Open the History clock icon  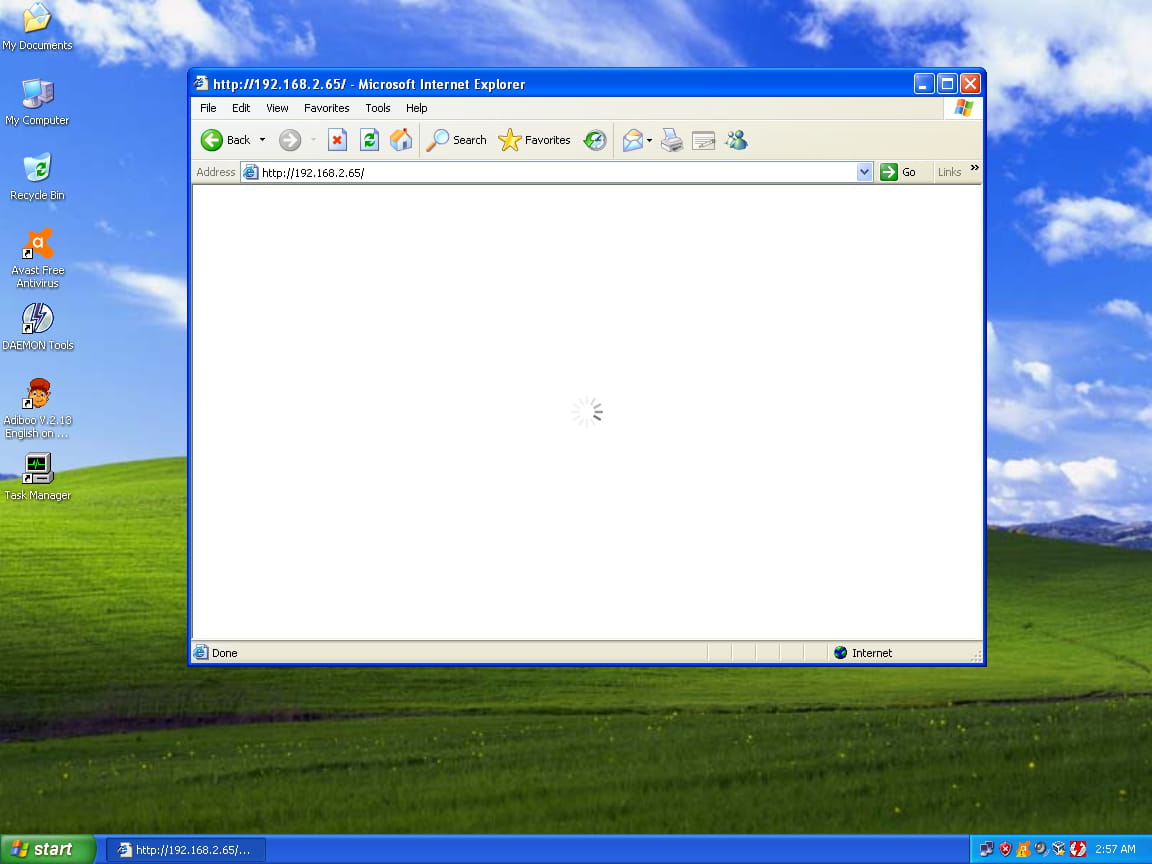(594, 140)
